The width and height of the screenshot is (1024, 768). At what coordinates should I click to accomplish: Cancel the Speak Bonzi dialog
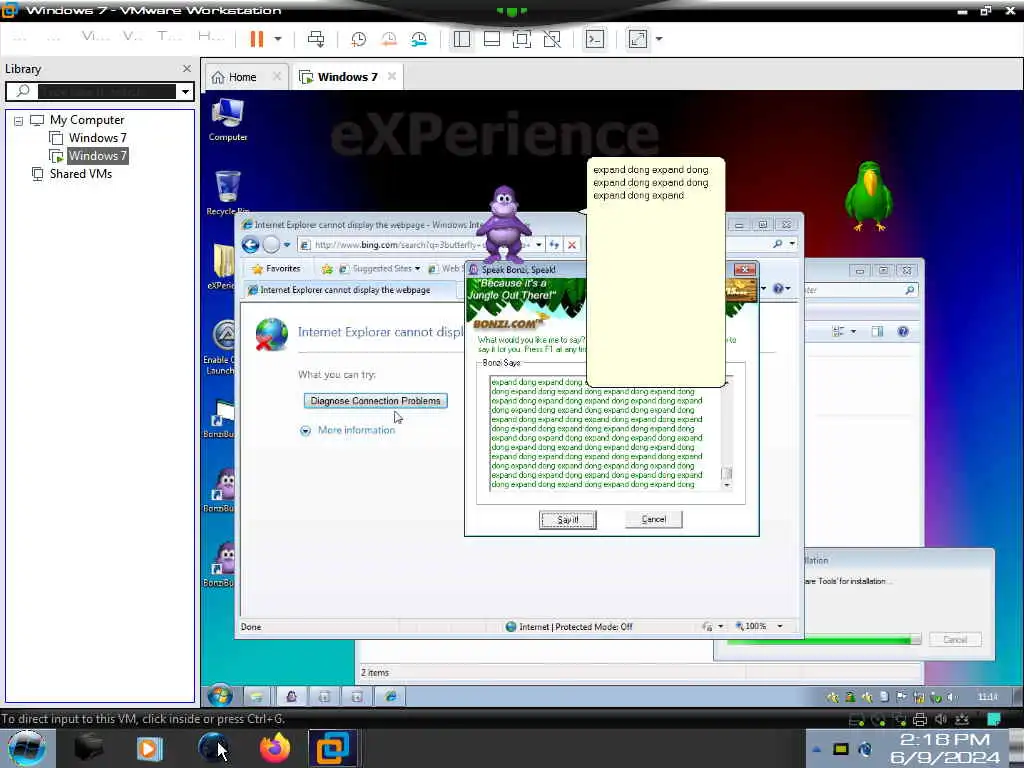click(x=653, y=519)
